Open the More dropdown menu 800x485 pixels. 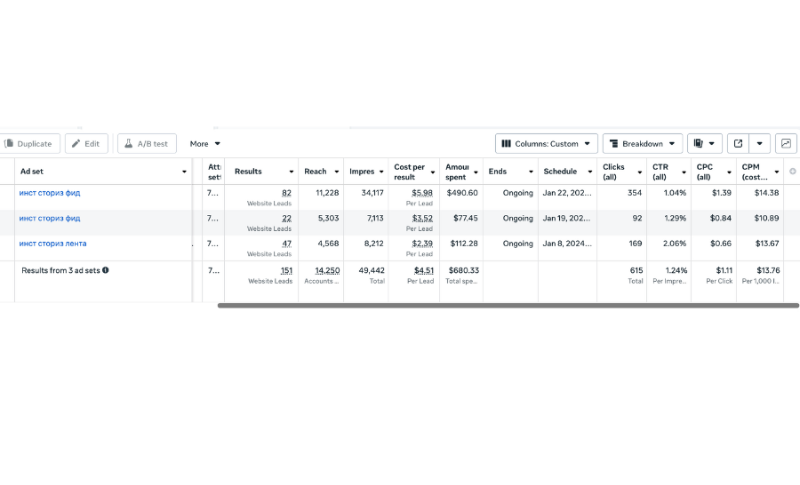(205, 144)
